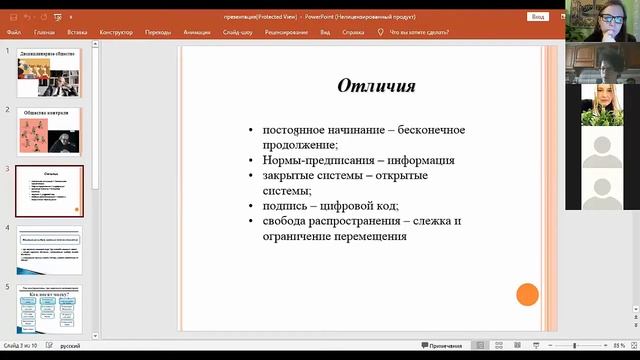This screenshot has height=360, width=640.
Task: Switch to Slide Sorter view icon
Action: (499, 346)
